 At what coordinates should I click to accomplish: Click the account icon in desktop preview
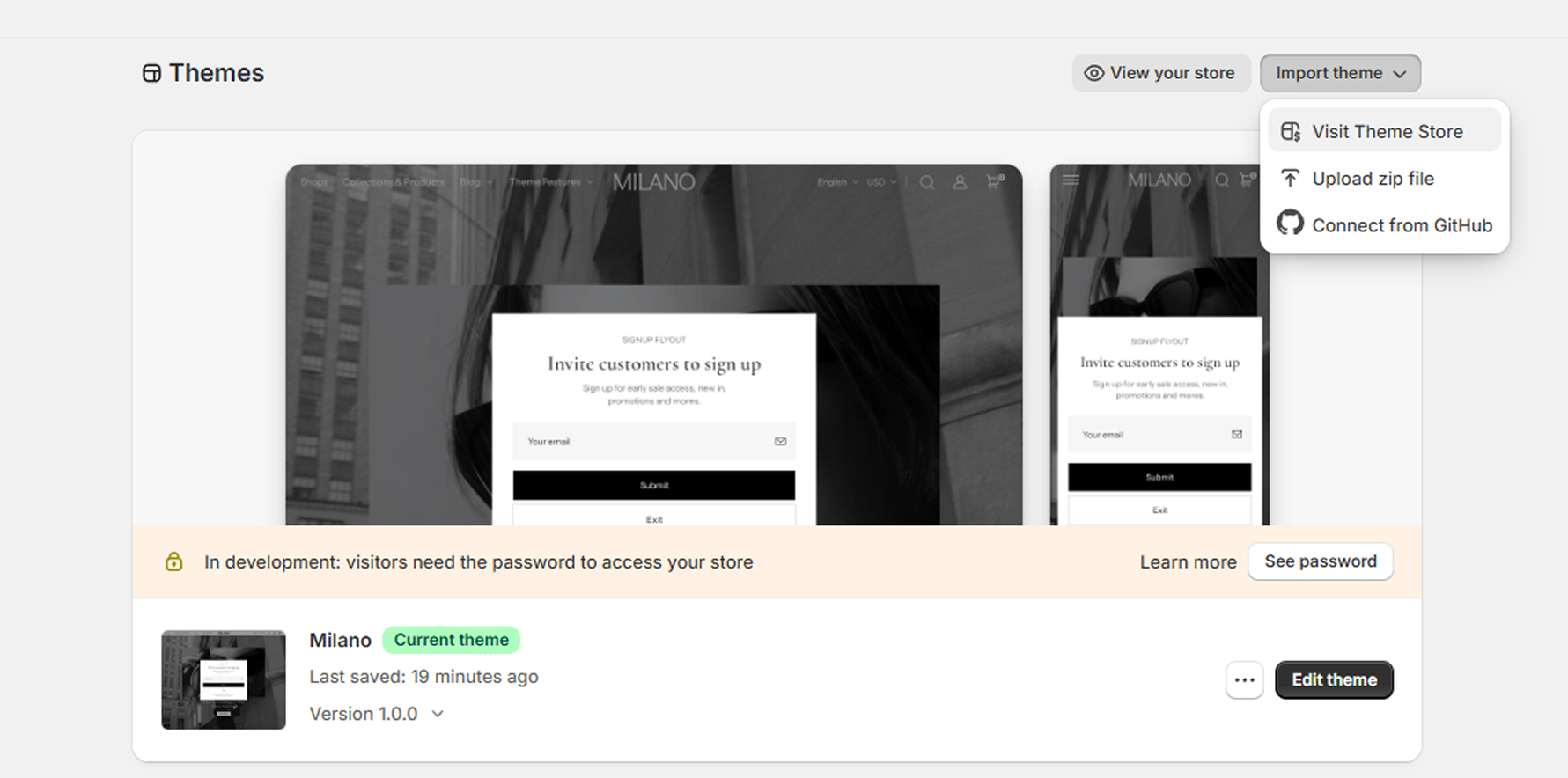tap(960, 183)
